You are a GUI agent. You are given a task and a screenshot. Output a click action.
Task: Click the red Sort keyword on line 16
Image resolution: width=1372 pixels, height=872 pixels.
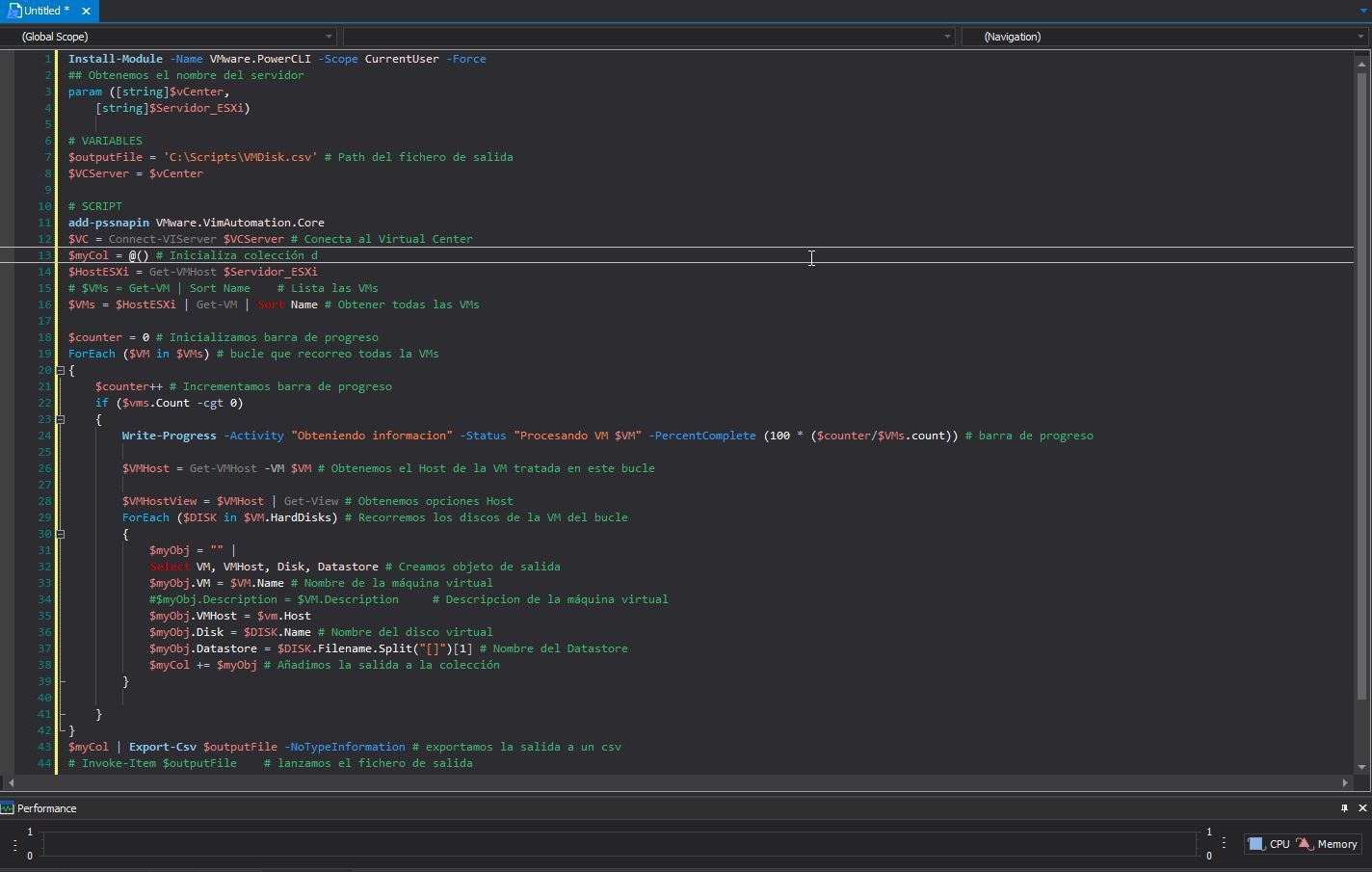pyautogui.click(x=271, y=304)
